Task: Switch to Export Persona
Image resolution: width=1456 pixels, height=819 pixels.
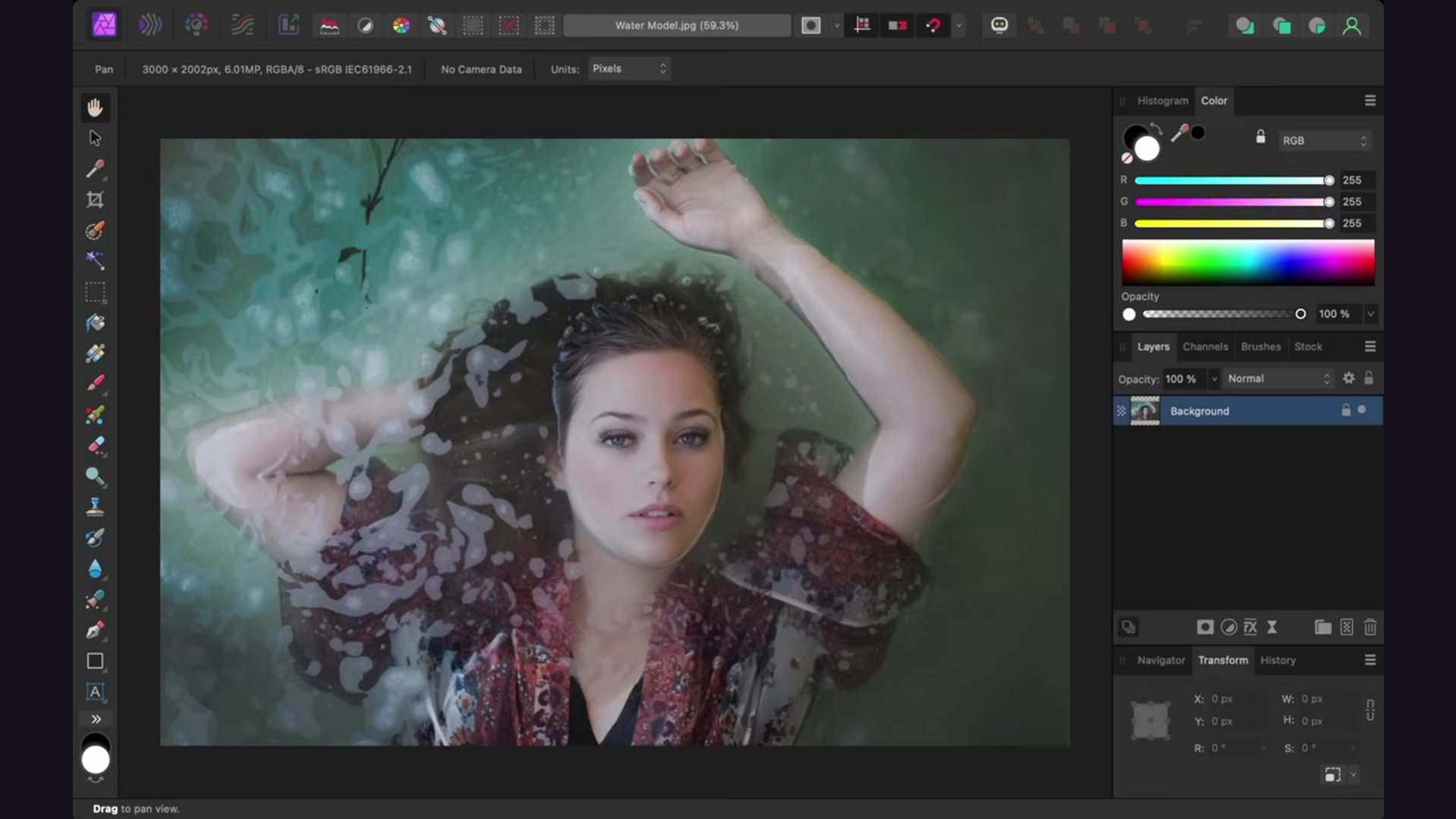Action: pos(288,25)
